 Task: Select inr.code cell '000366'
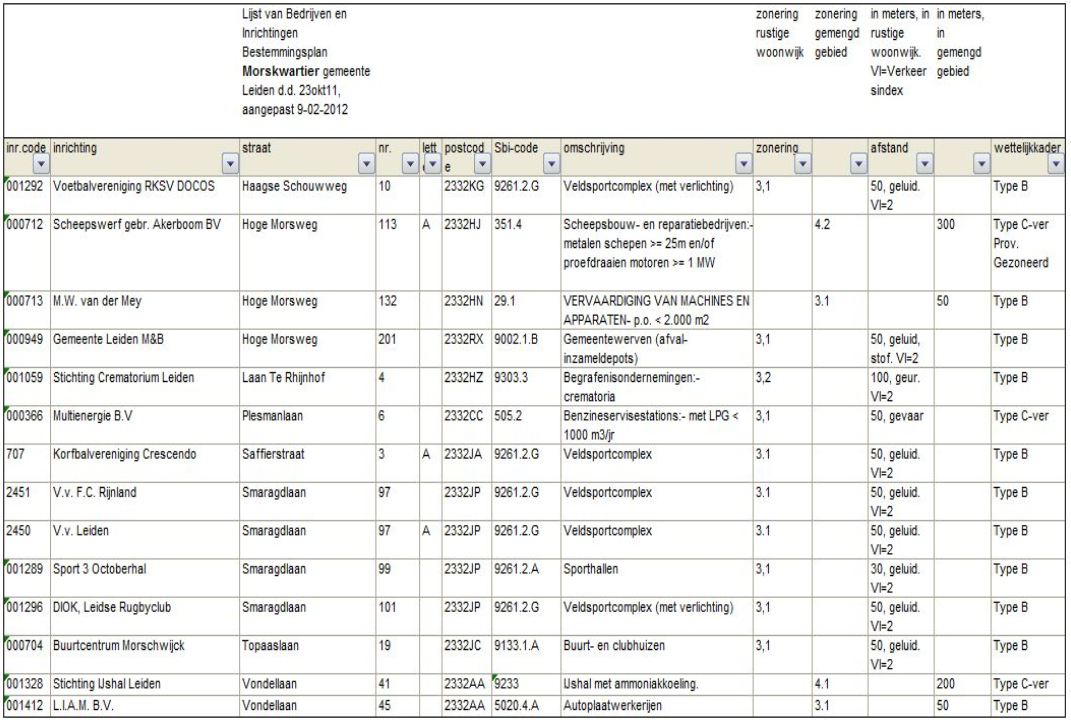[x=27, y=424]
